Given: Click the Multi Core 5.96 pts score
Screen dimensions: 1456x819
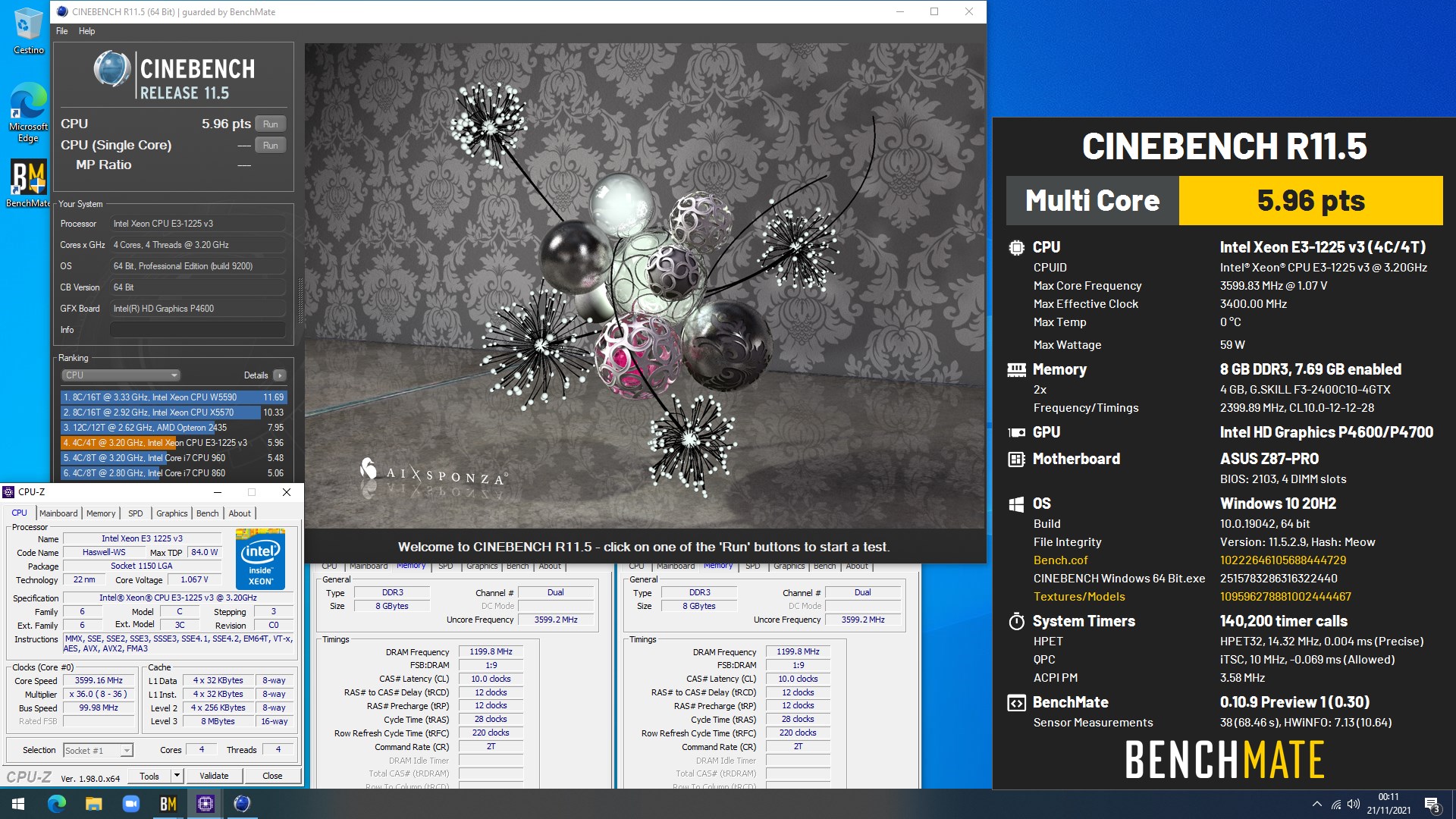Looking at the screenshot, I should (1310, 201).
